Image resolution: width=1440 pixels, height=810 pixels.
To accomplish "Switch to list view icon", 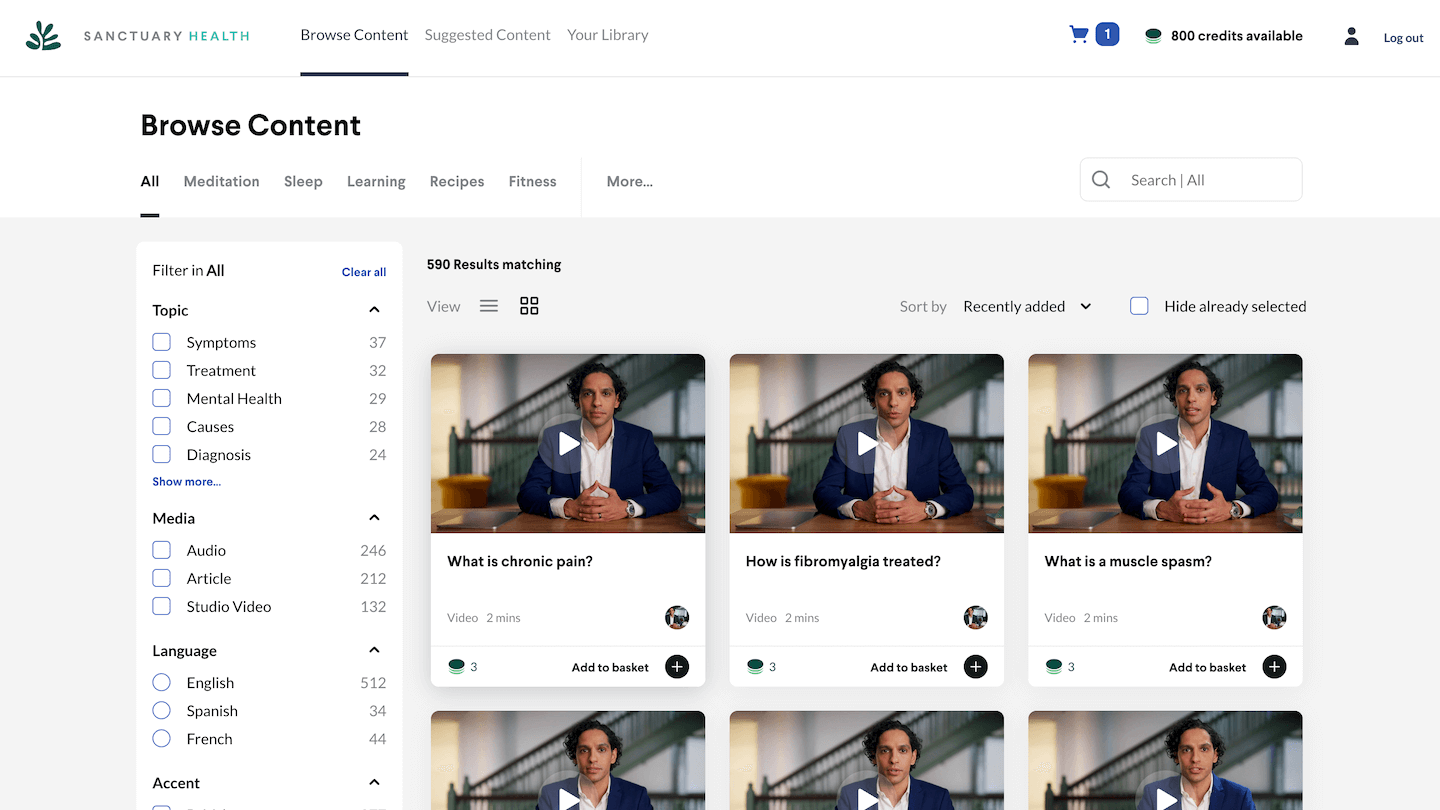I will click(488, 306).
